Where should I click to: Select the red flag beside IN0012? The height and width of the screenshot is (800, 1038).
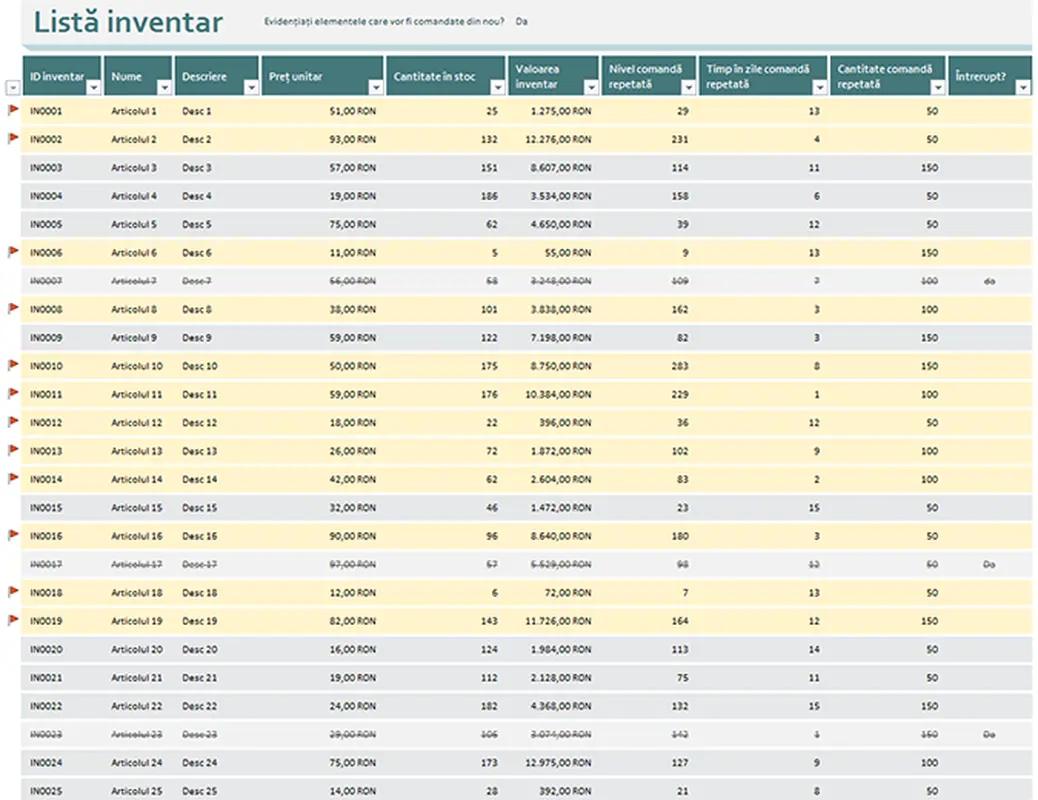[x=14, y=422]
